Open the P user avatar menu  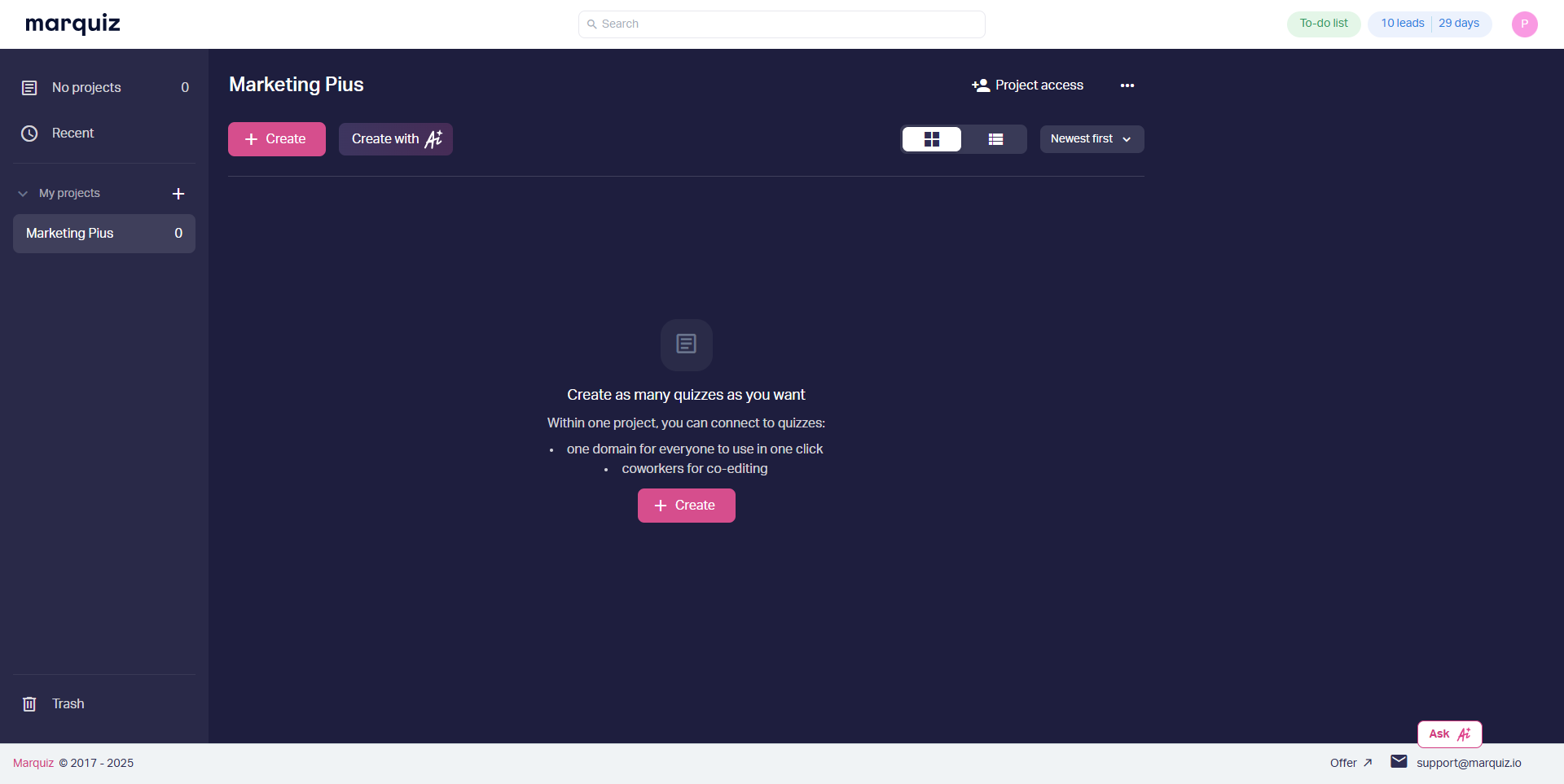click(1524, 24)
